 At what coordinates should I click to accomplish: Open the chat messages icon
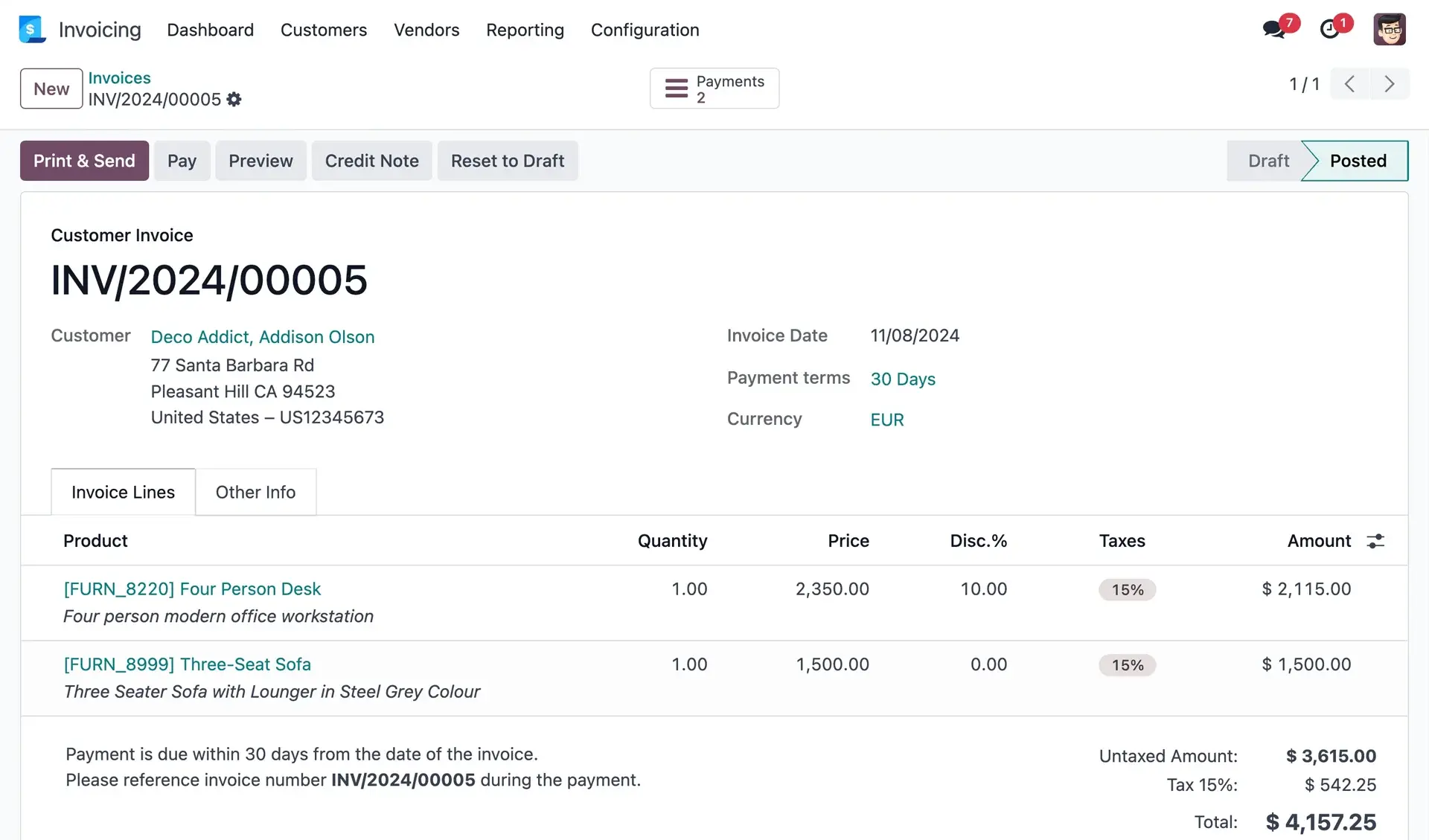1274,30
